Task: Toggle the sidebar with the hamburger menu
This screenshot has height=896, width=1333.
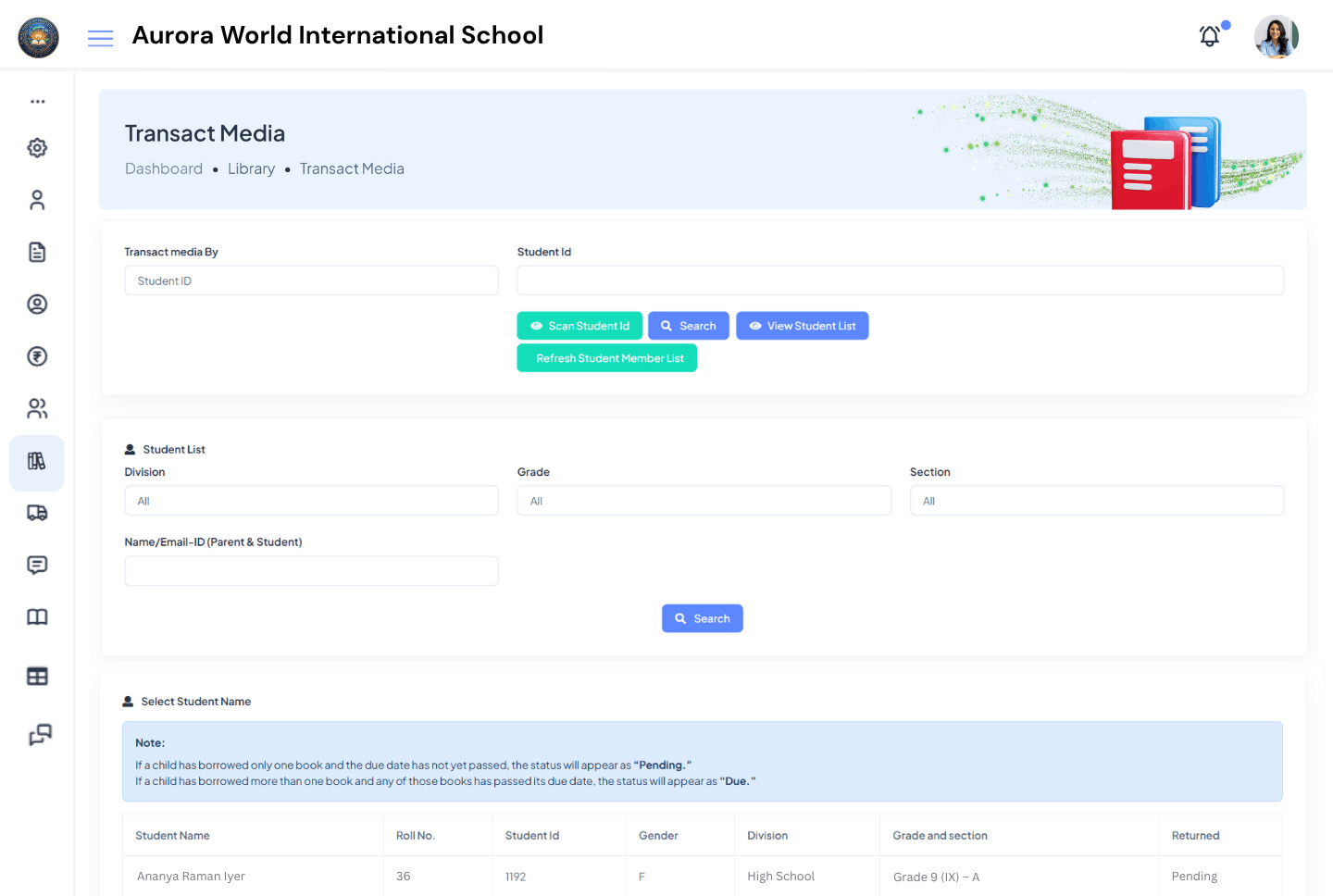Action: 100,38
